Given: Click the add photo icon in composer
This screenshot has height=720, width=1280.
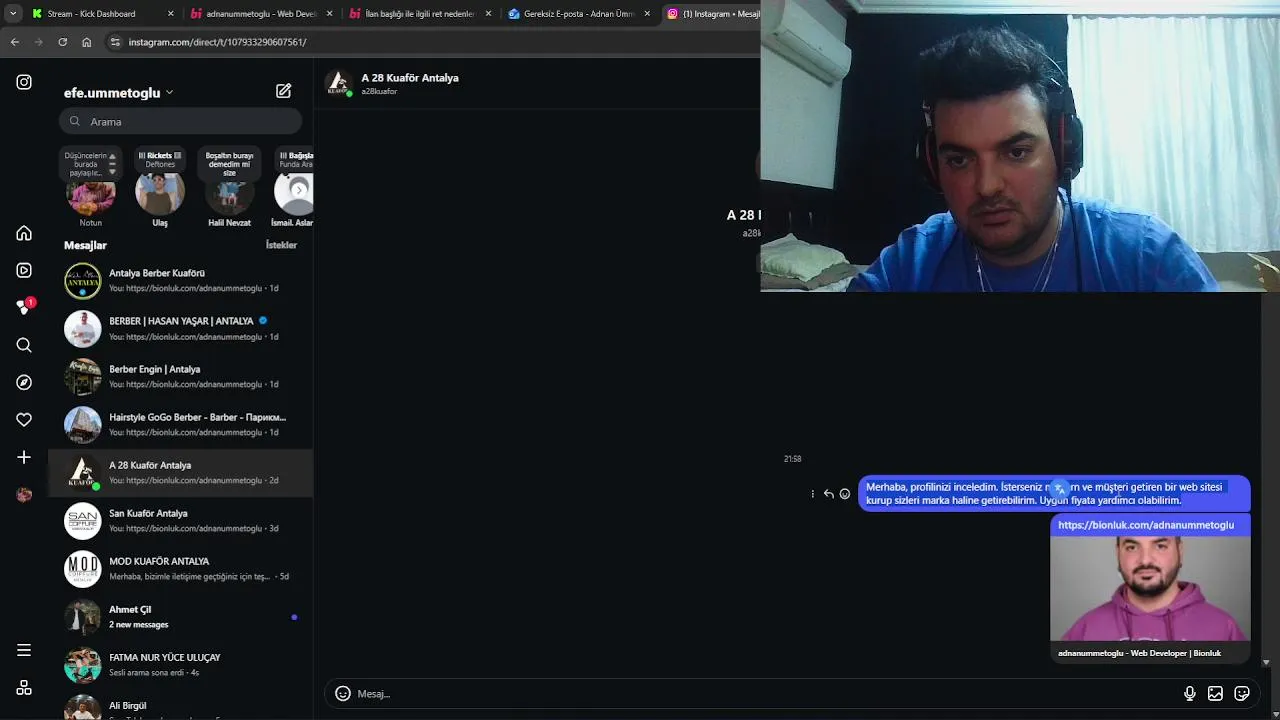Looking at the screenshot, I should (1215, 693).
